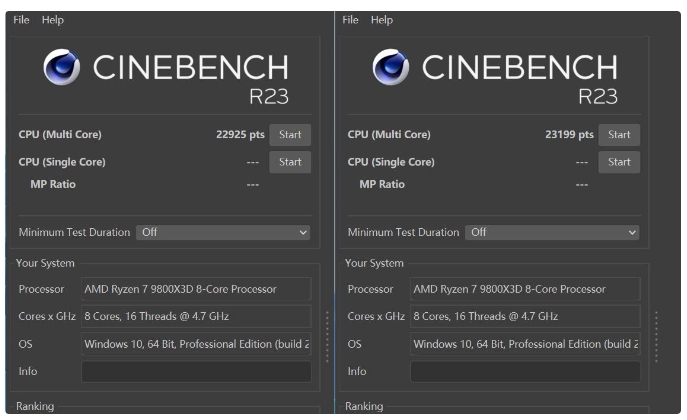
Task: Select the Processor field in left window
Action: pyautogui.click(x=196, y=289)
